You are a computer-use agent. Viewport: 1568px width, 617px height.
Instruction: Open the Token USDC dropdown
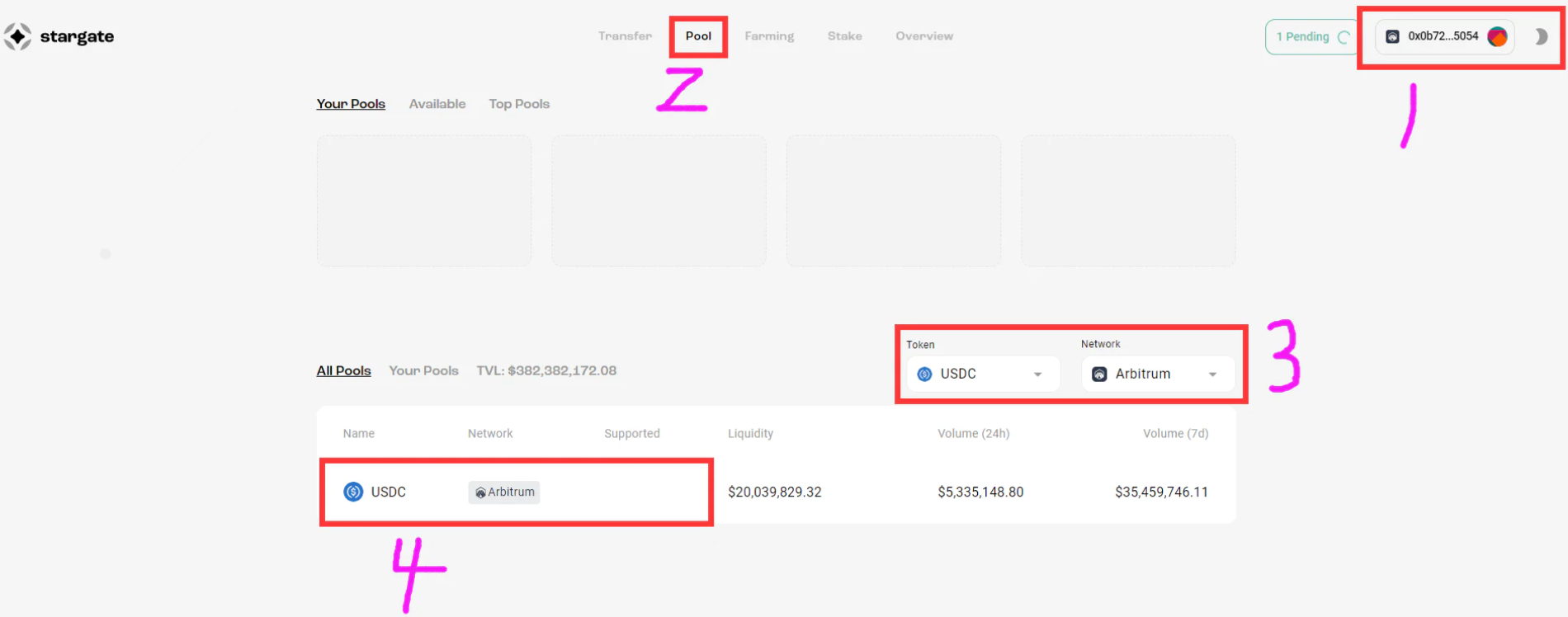tap(983, 374)
